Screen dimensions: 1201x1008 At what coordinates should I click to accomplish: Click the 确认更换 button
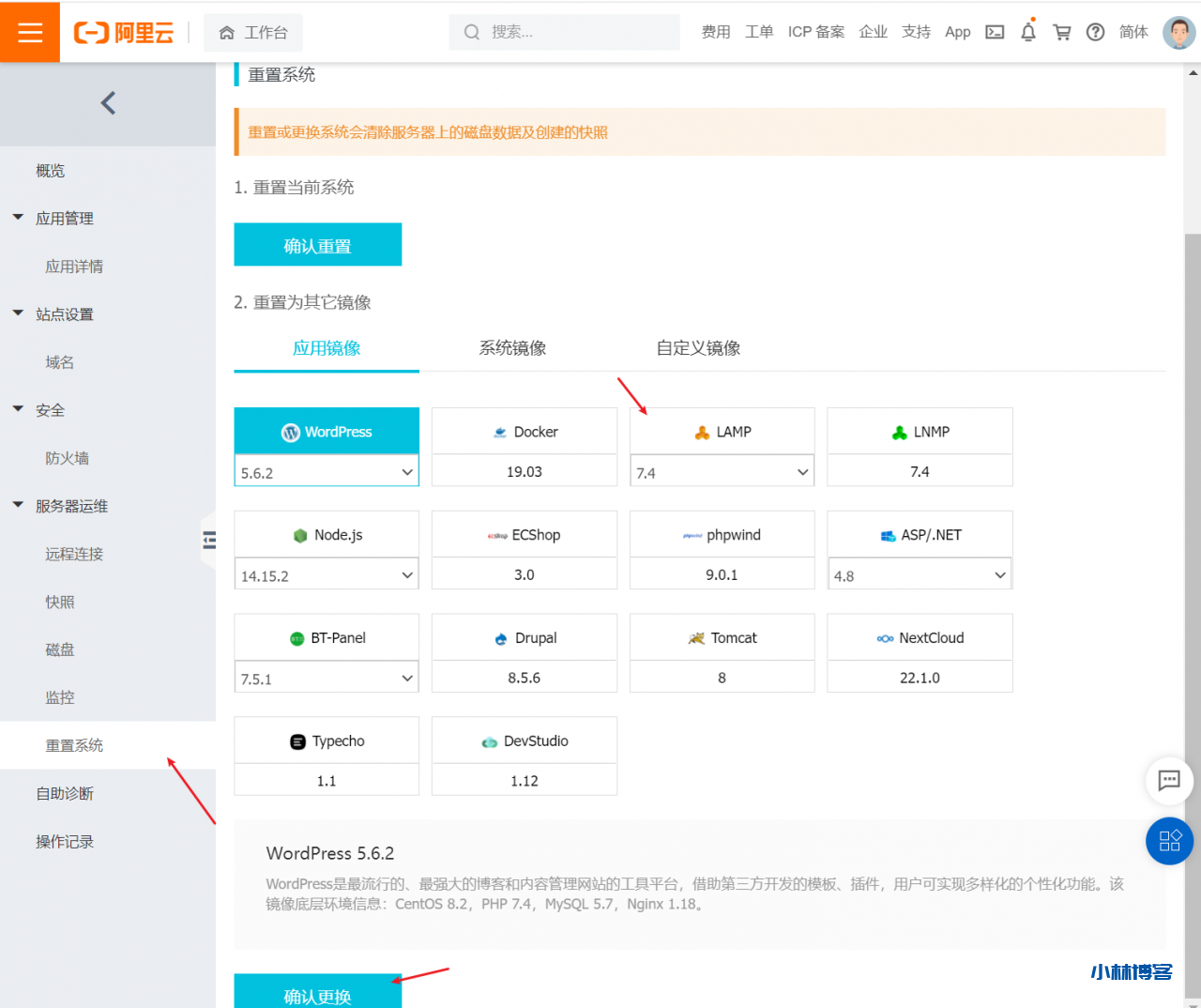click(318, 992)
